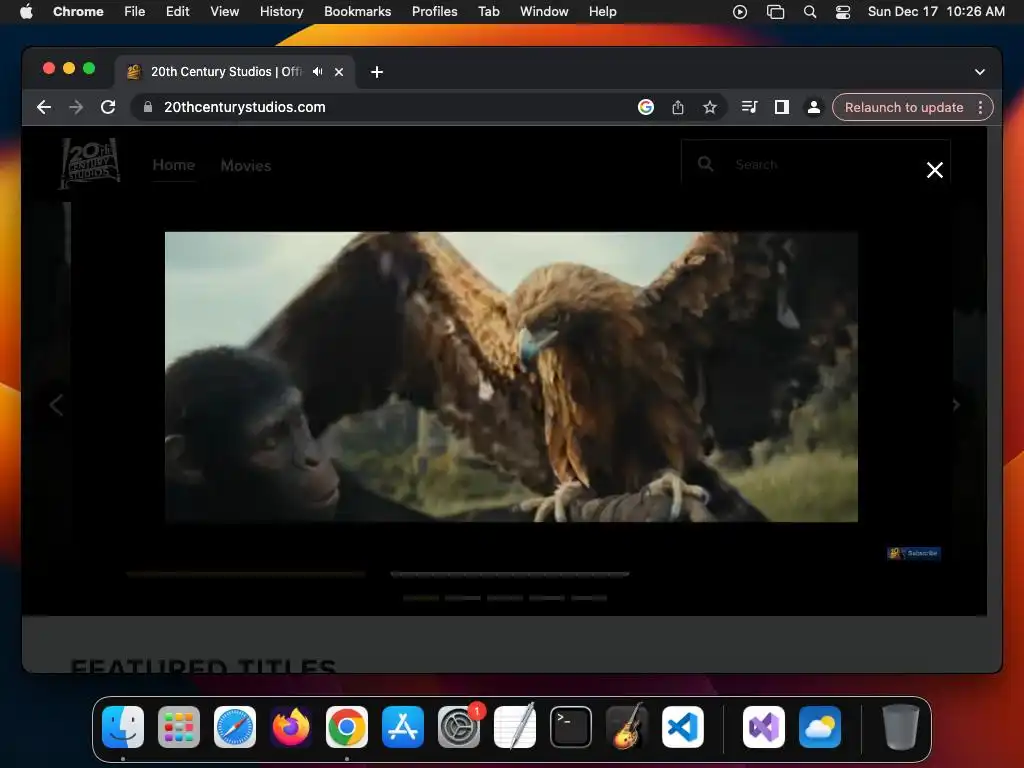
Task: Open the Apple menu
Action: tap(26, 12)
